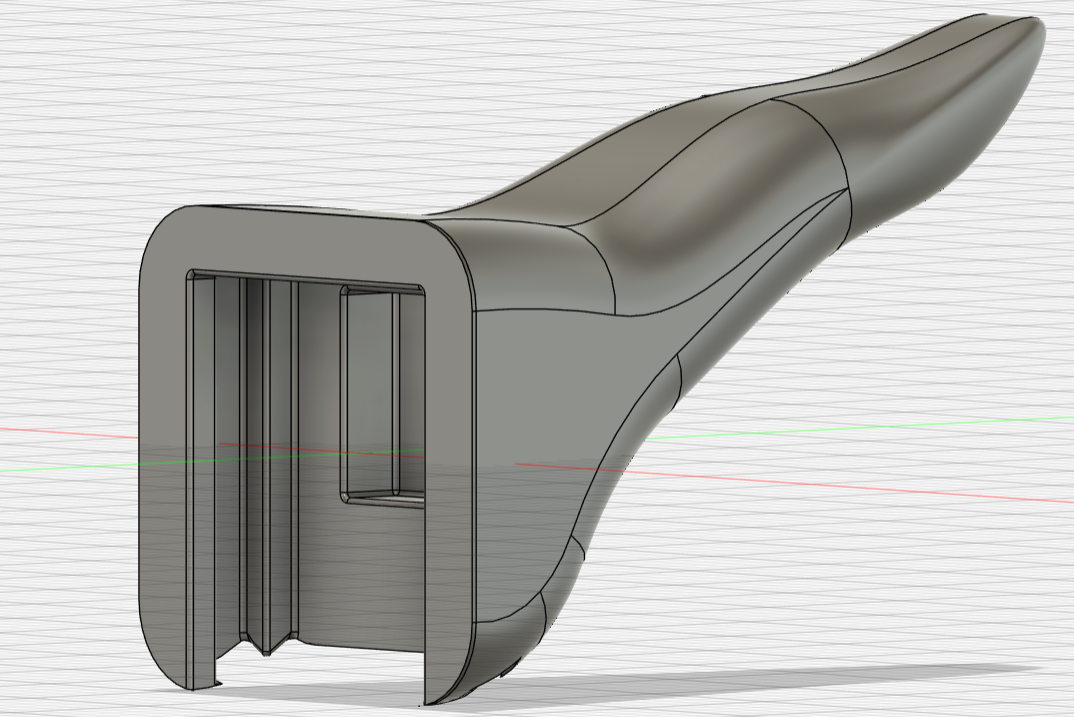Click the green axis line left of model
Viewport: 1074px width, 717px height.
coord(60,467)
